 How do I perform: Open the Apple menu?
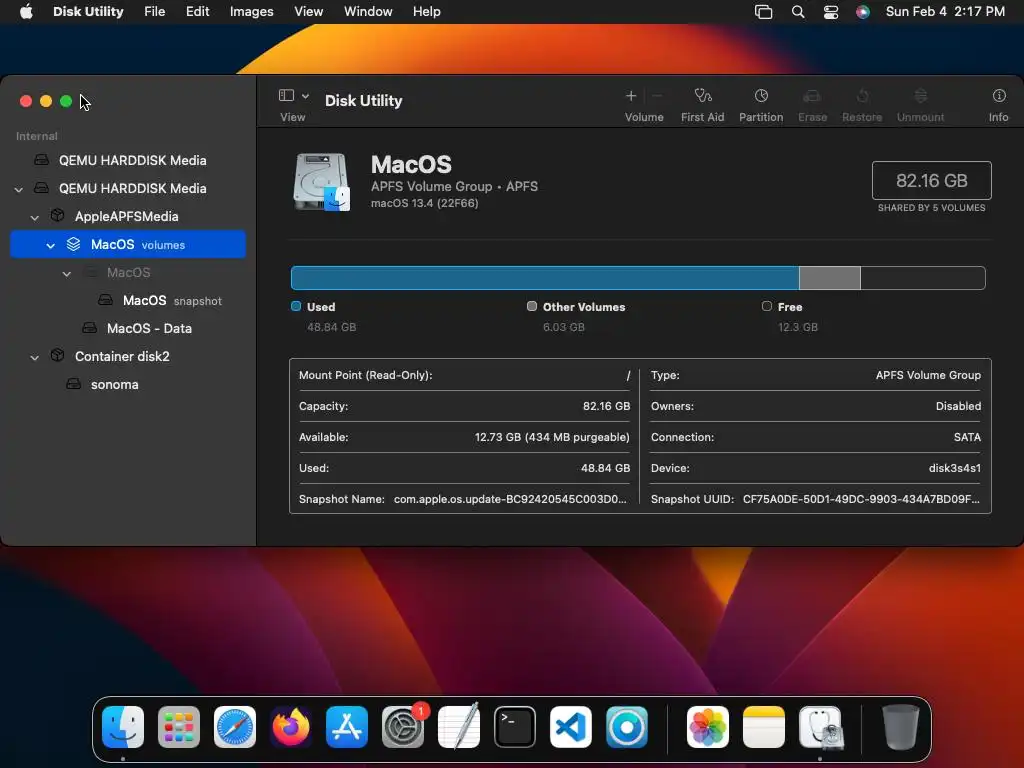(26, 12)
